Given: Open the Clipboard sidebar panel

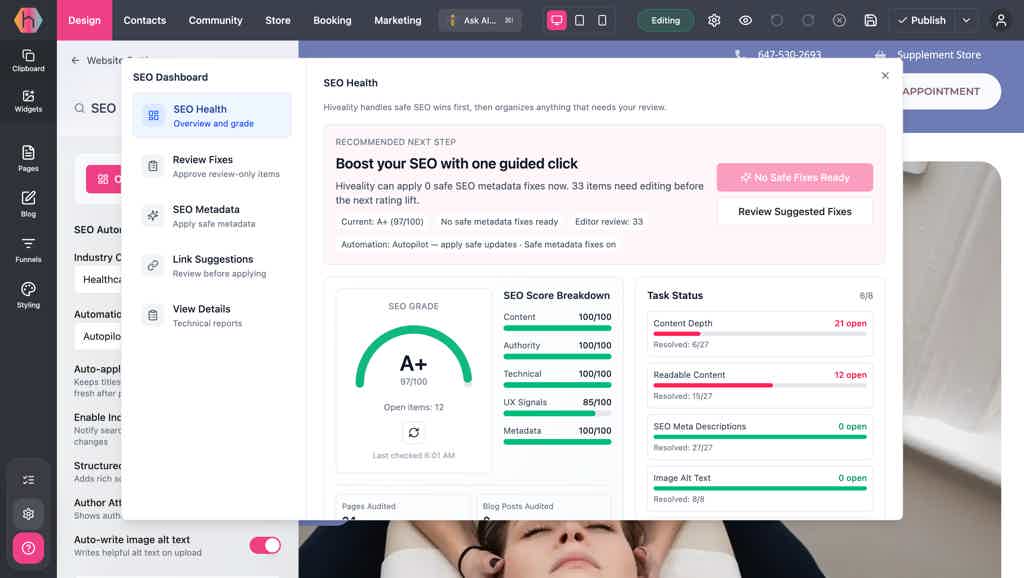Looking at the screenshot, I should (x=28, y=60).
